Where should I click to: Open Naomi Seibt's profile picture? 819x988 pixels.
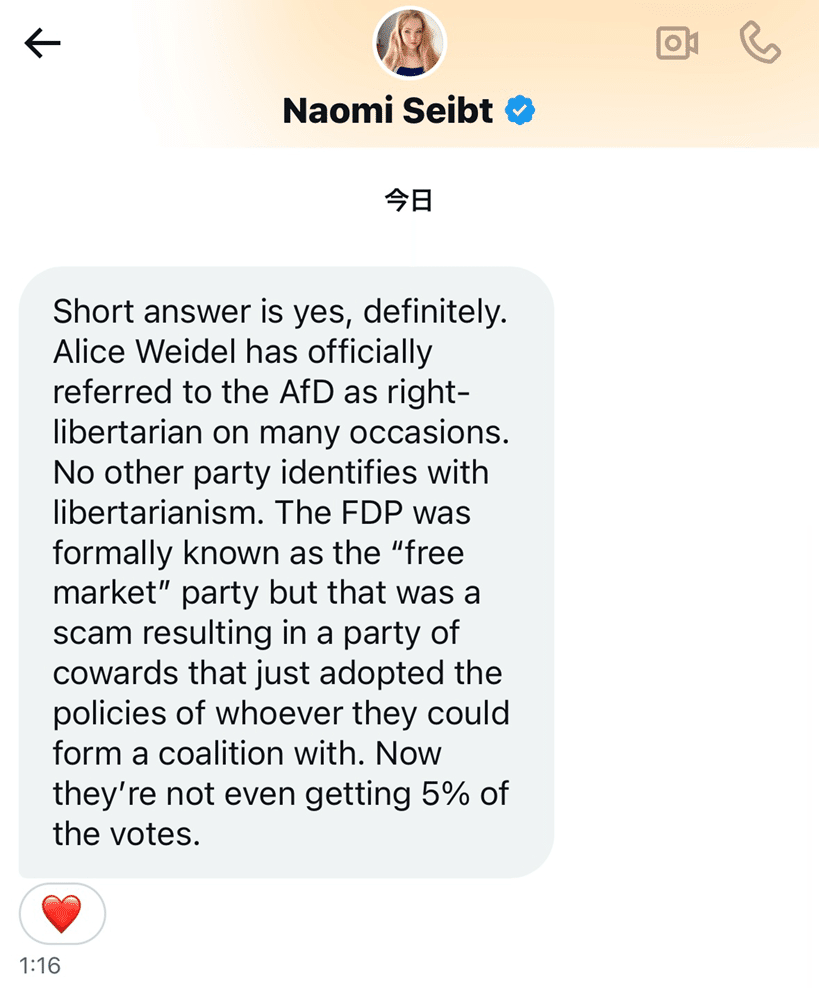pyautogui.click(x=409, y=42)
